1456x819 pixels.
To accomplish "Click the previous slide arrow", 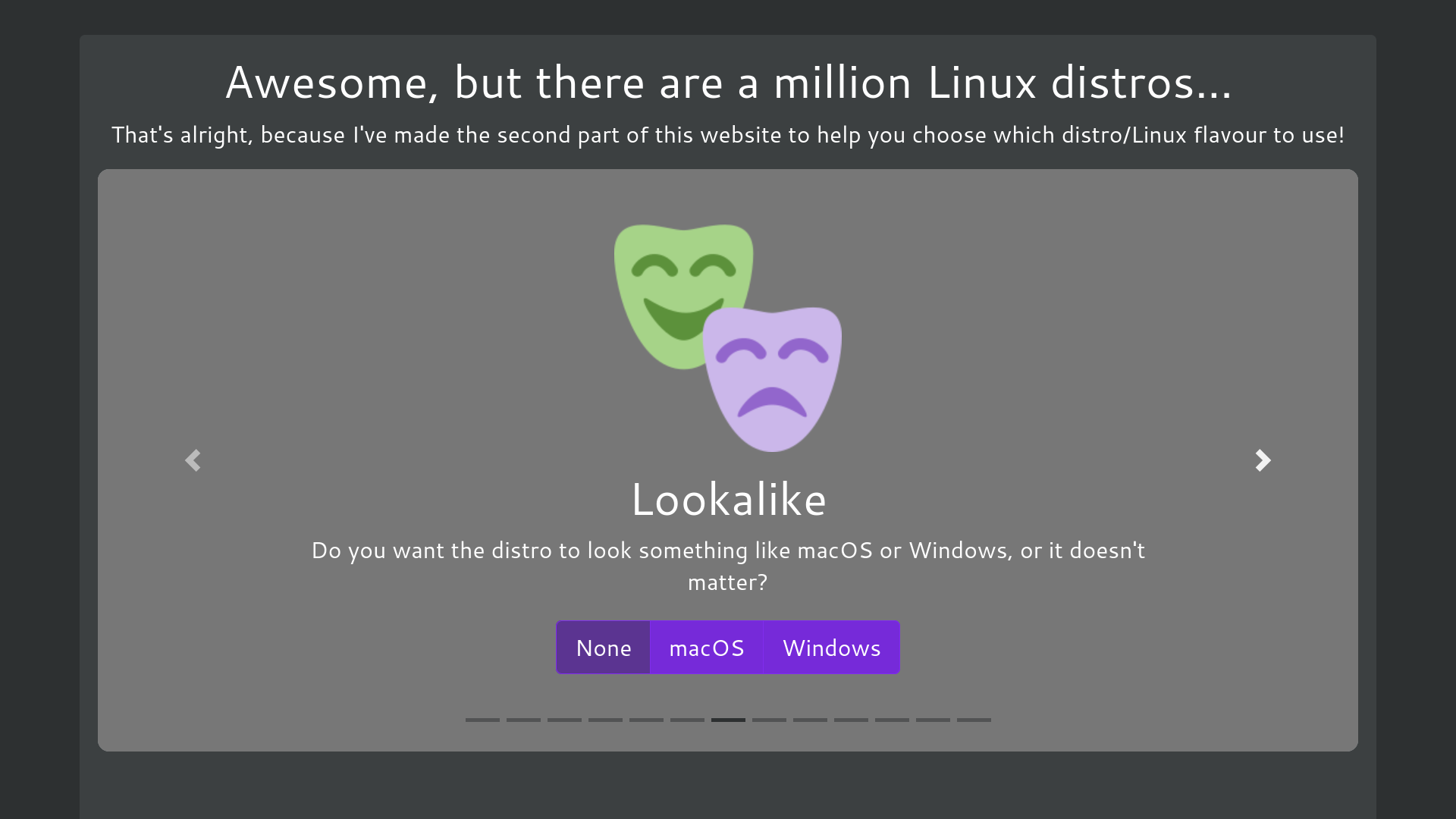I will 193,460.
